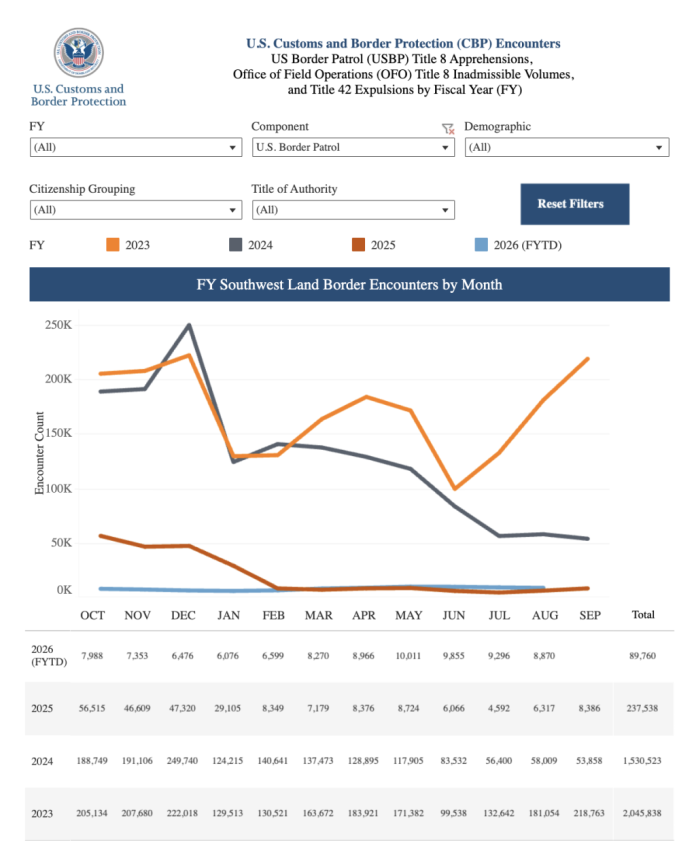Click the 1,530,523 total for 2024

[x=642, y=761]
